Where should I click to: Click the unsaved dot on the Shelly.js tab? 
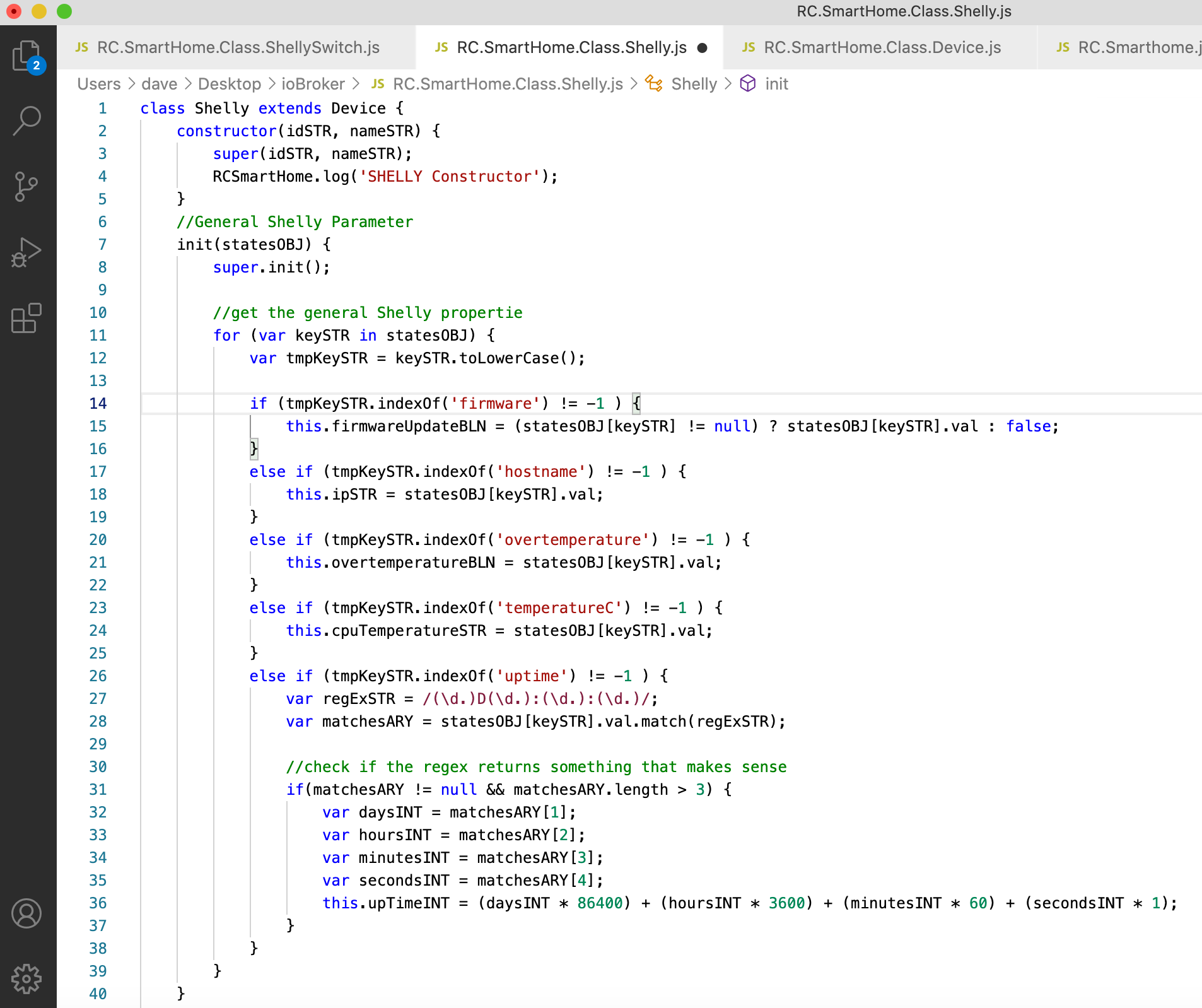(x=703, y=48)
